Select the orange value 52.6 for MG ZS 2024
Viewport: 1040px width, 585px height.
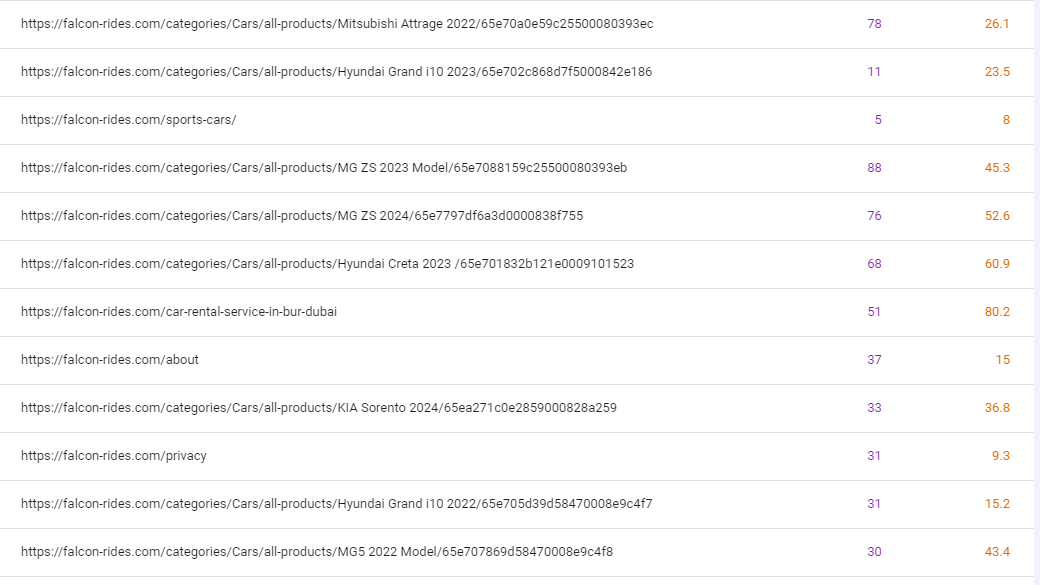tap(997, 216)
